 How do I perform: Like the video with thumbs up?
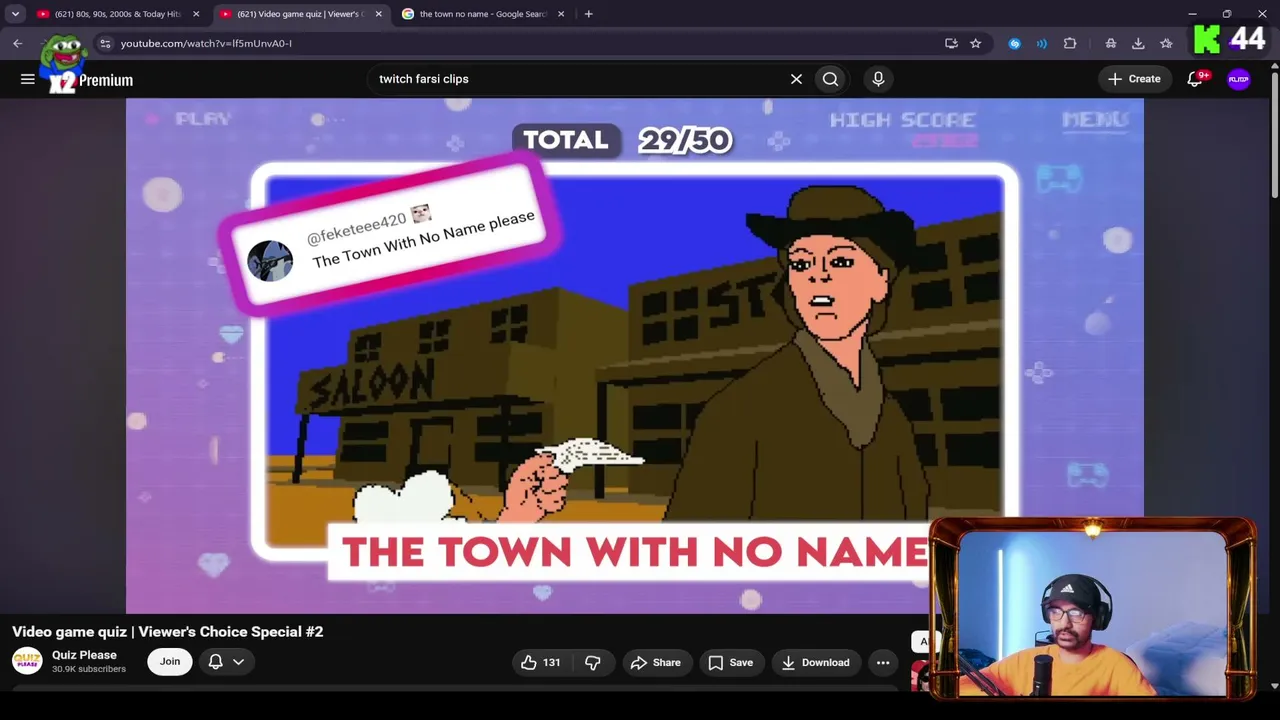(x=540, y=662)
